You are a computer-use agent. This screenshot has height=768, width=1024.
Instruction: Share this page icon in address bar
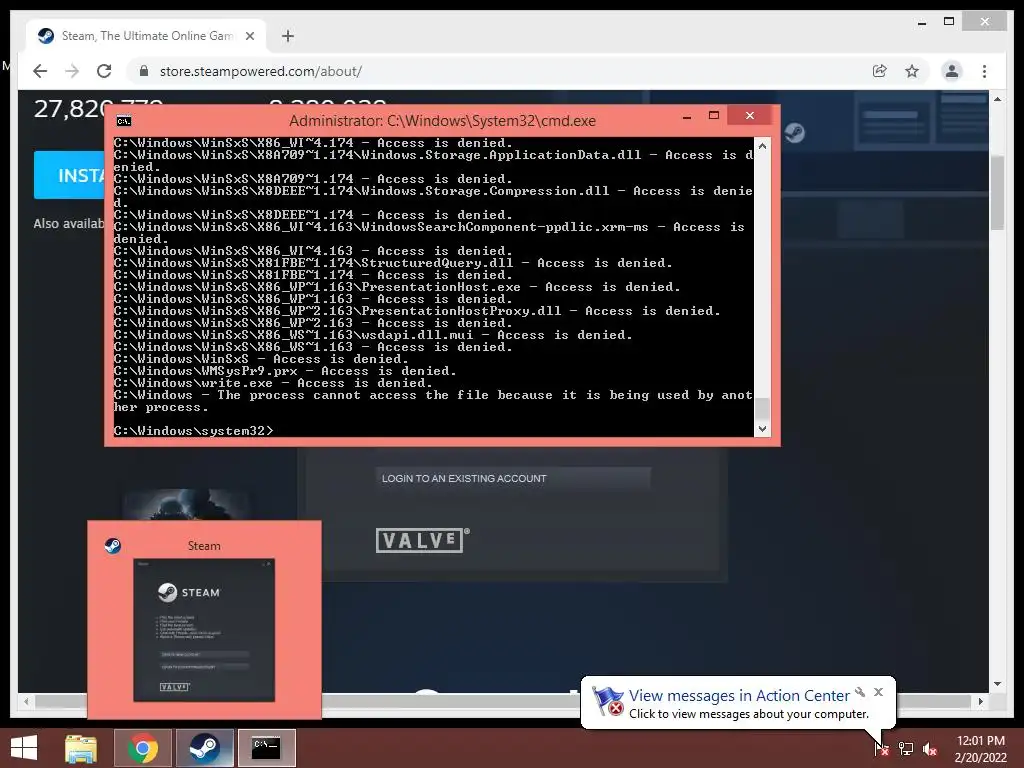click(880, 71)
